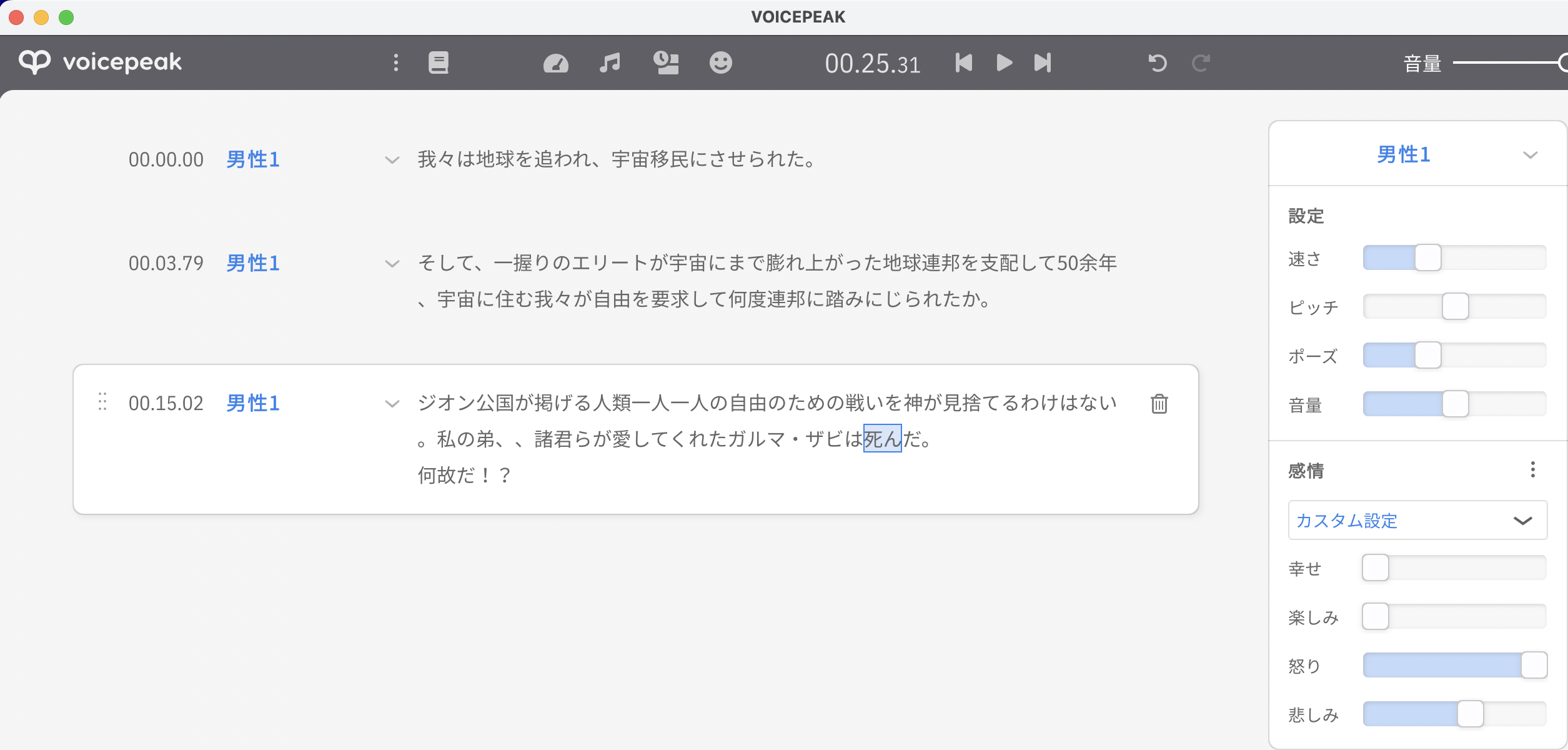
Task: Click the text beginning そして、一握りのエリート
Action: (x=767, y=263)
